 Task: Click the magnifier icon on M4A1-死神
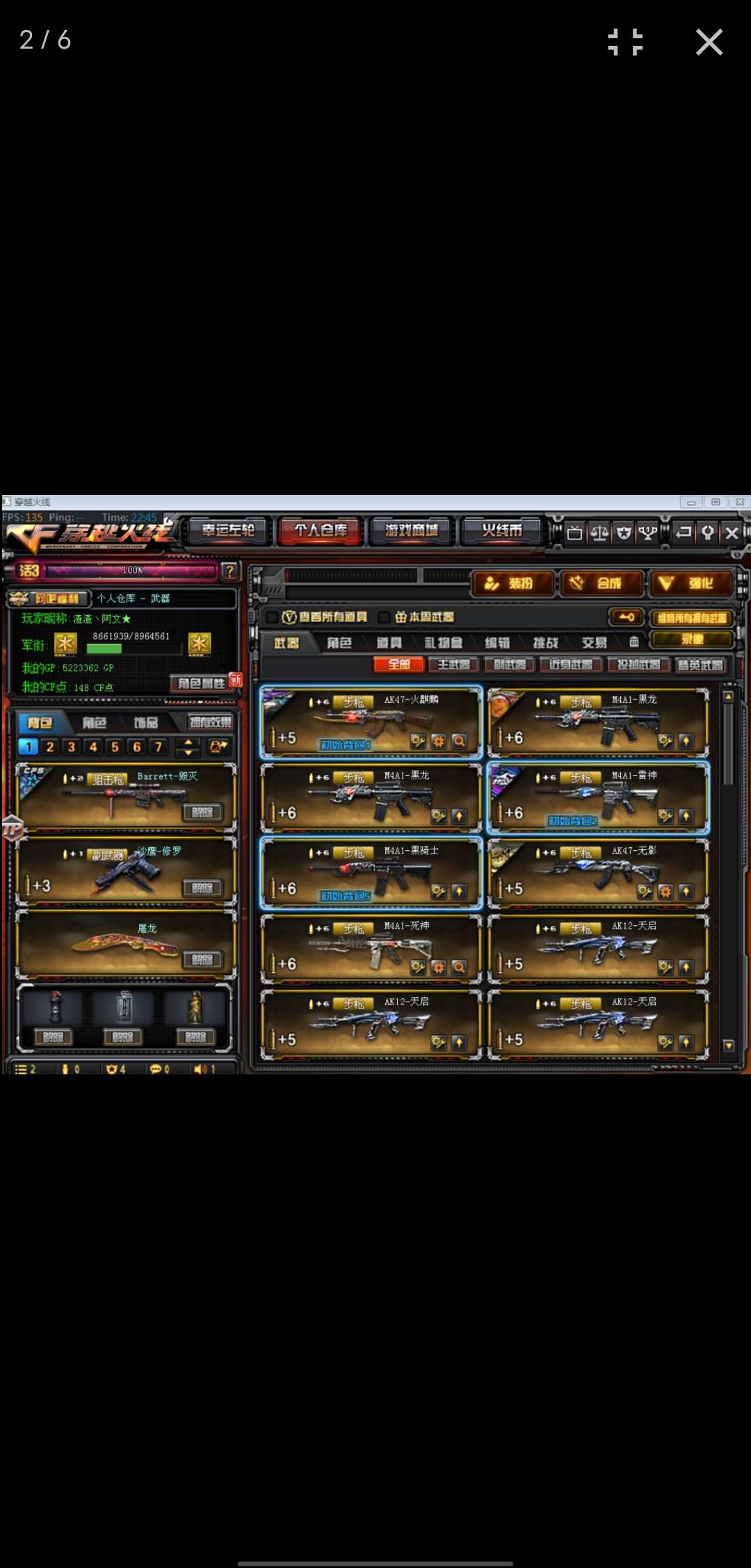click(459, 967)
